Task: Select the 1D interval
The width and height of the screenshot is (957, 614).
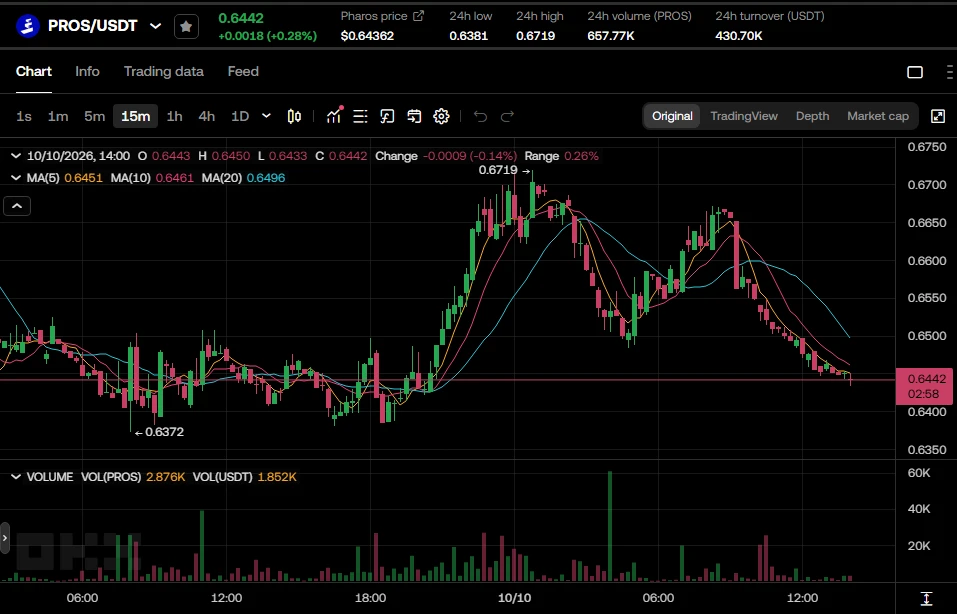Action: pyautogui.click(x=240, y=116)
